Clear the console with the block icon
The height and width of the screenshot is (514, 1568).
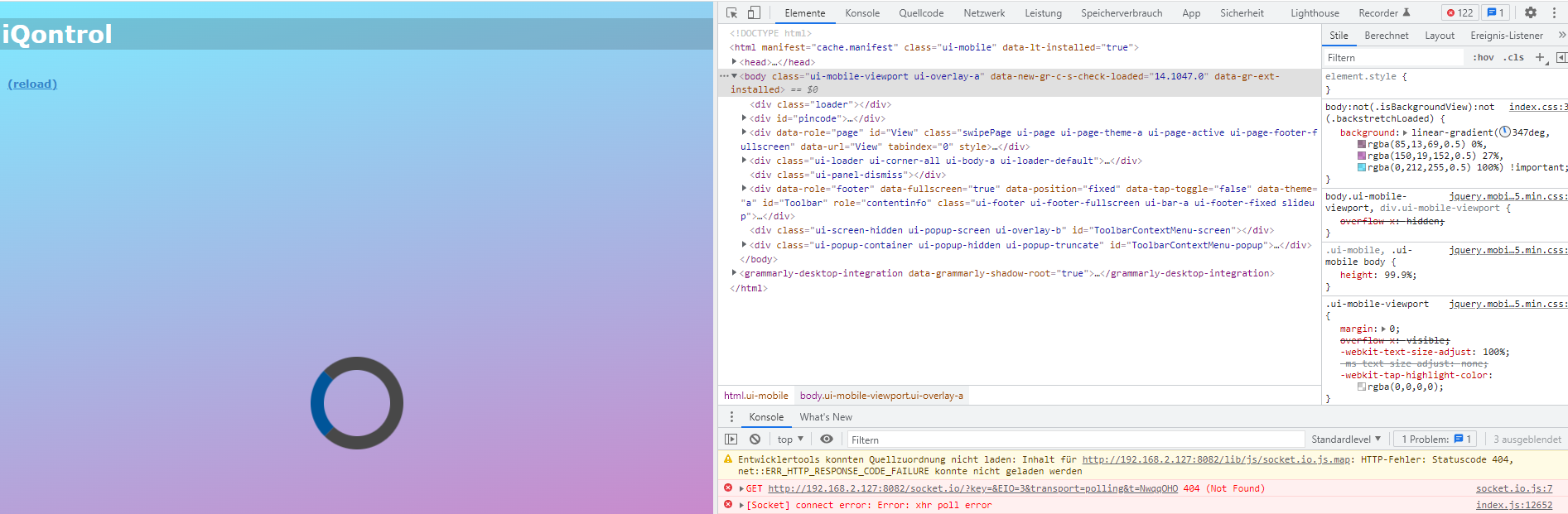755,440
